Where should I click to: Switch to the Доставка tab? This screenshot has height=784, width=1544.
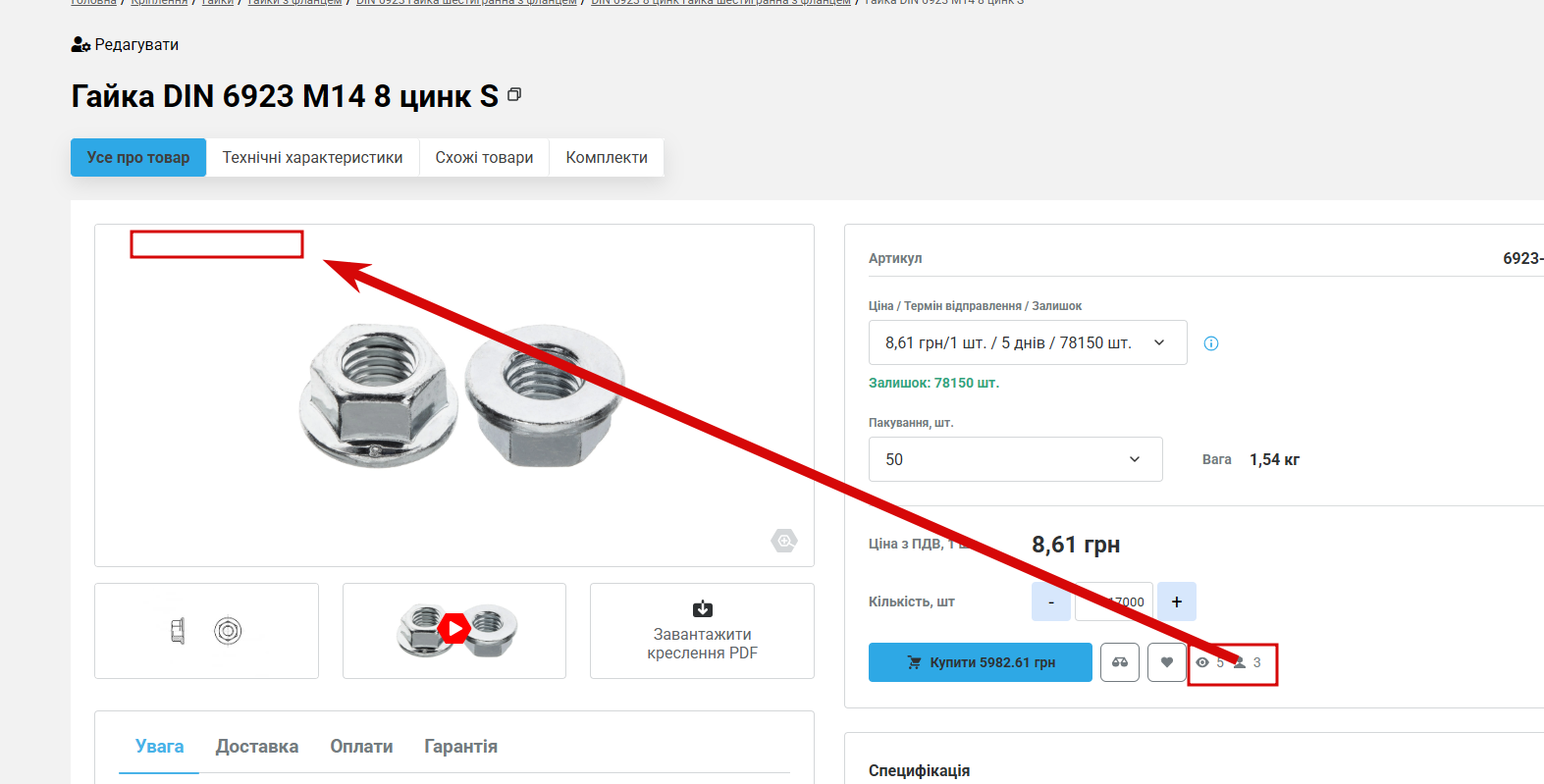click(x=257, y=747)
